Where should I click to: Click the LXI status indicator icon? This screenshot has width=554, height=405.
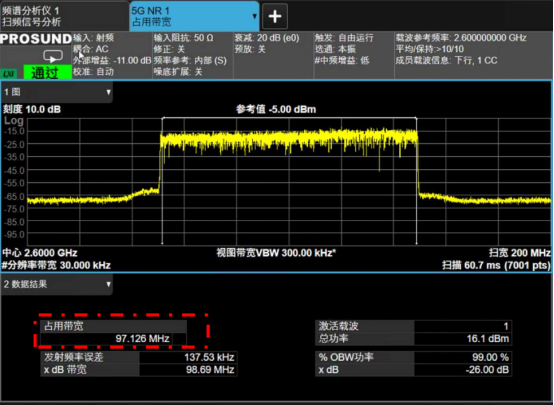click(x=10, y=74)
